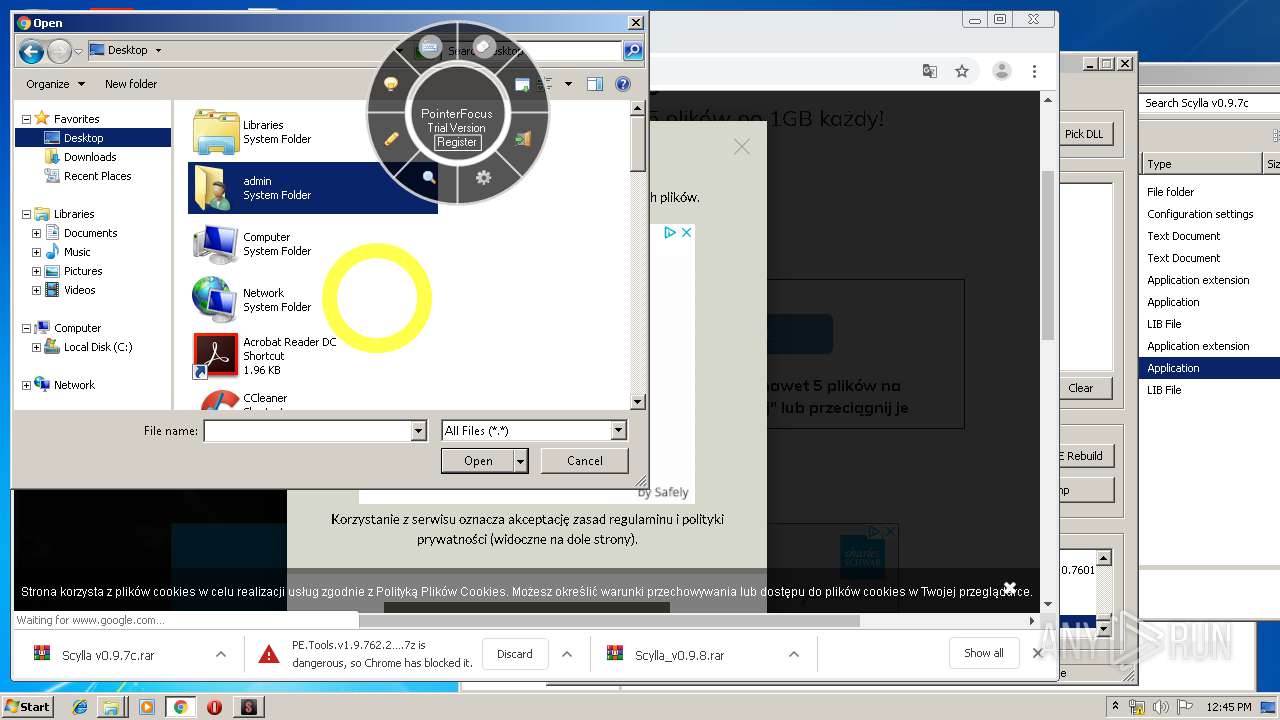Click New folder button

point(131,84)
